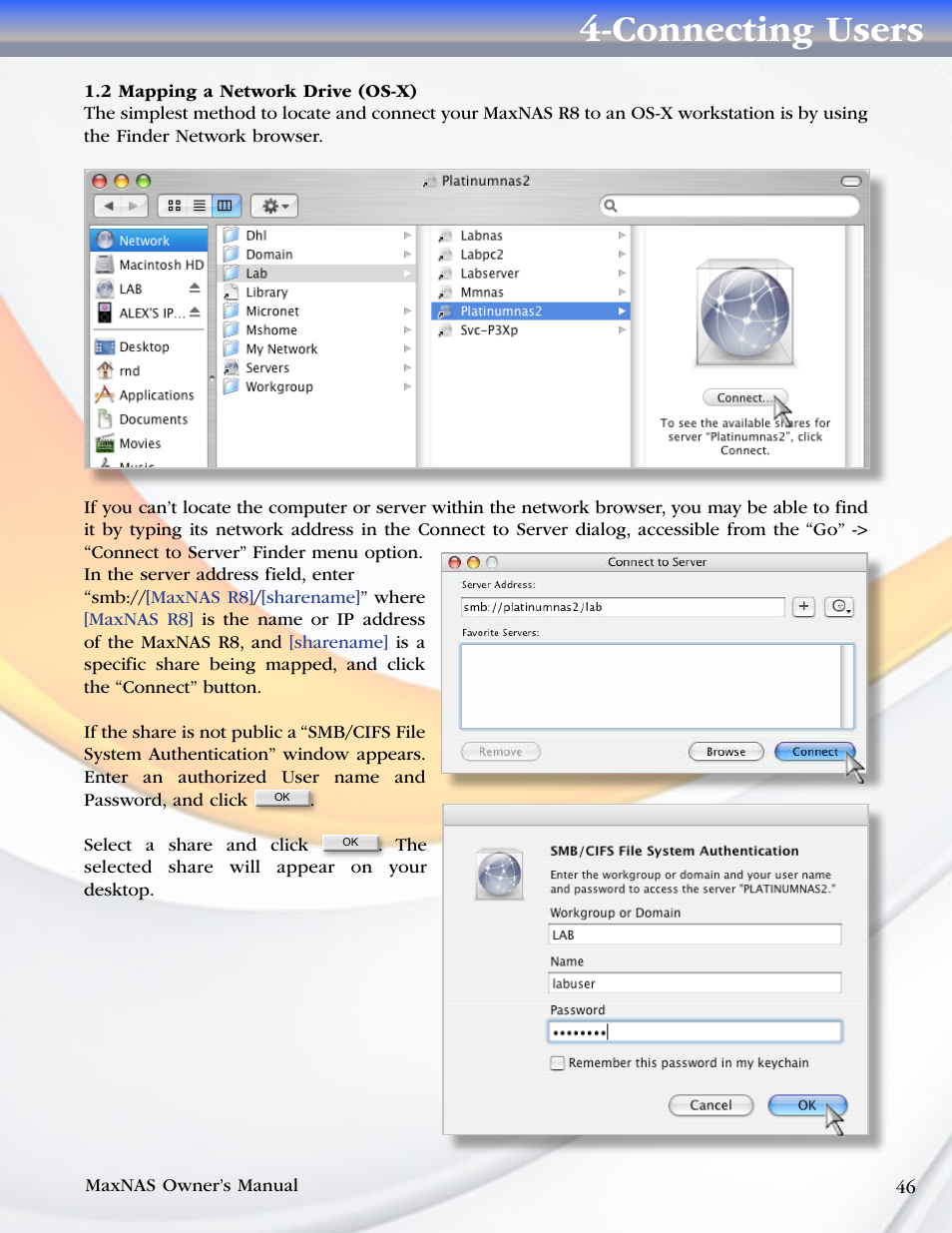The image size is (952, 1233).
Task: Open the recent servers clock menu
Action: point(839,606)
